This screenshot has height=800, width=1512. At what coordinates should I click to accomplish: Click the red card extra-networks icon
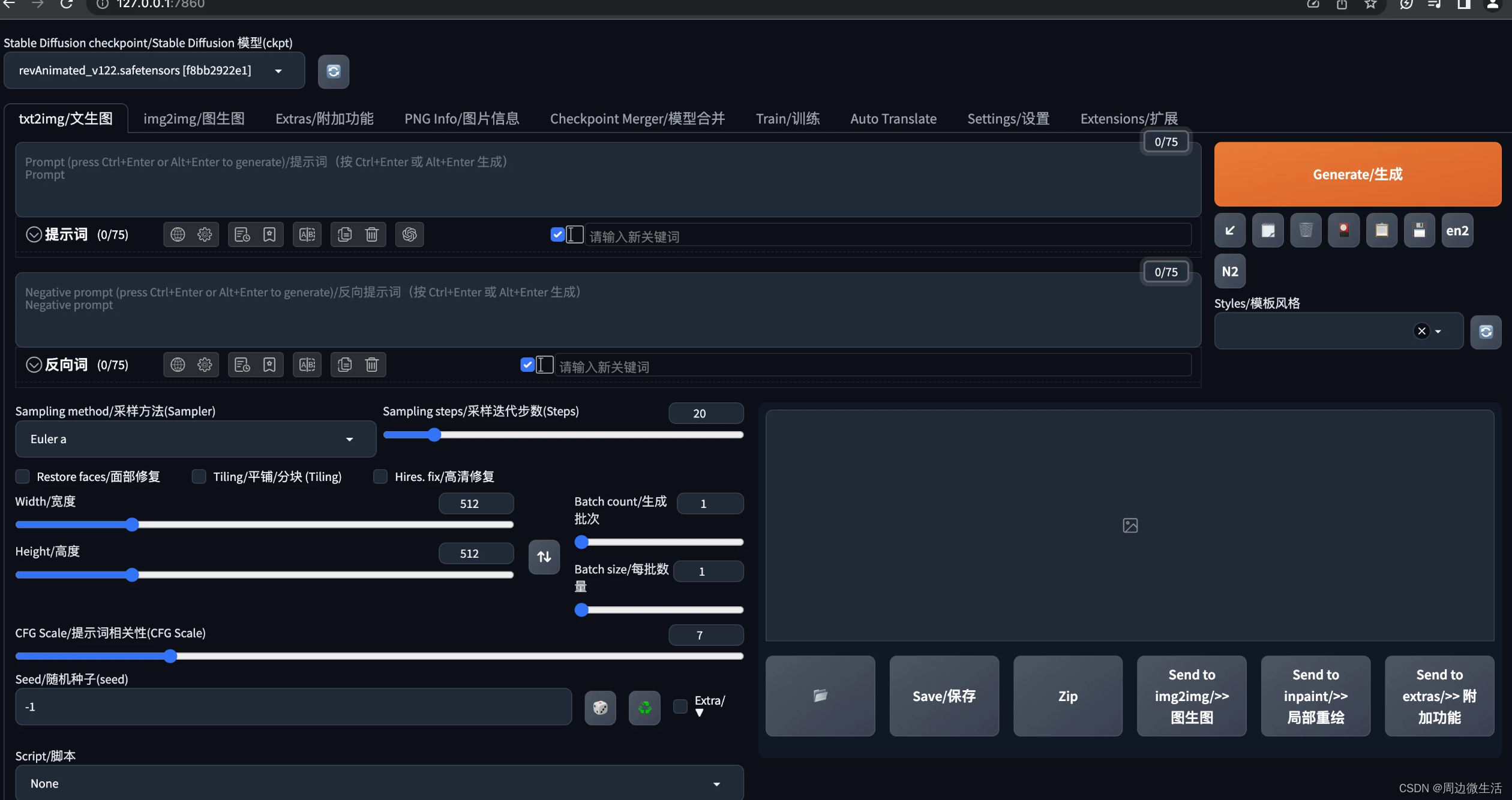[x=1344, y=230]
